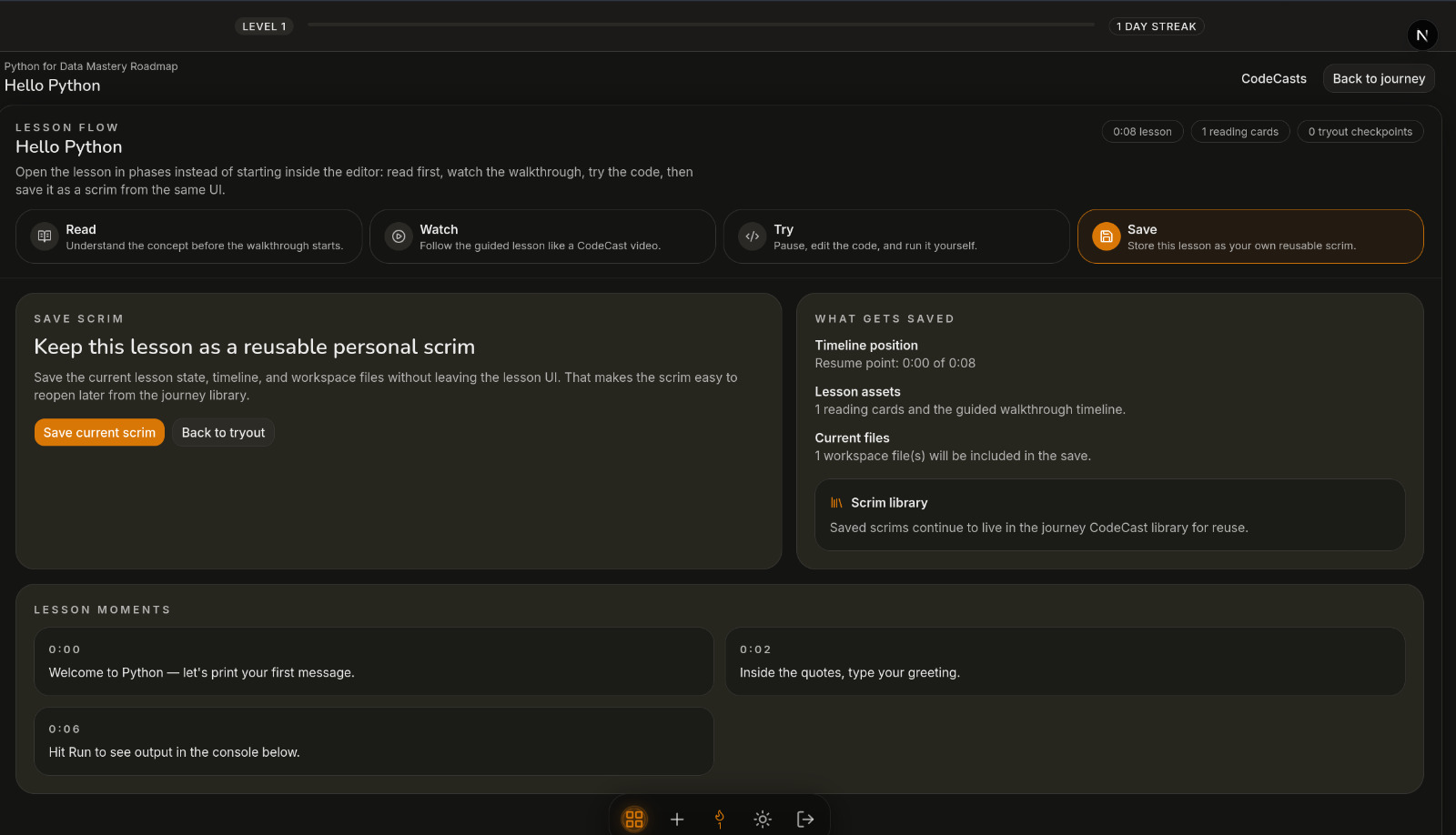Open the CodeCasts link
1456x835 pixels.
click(x=1274, y=78)
